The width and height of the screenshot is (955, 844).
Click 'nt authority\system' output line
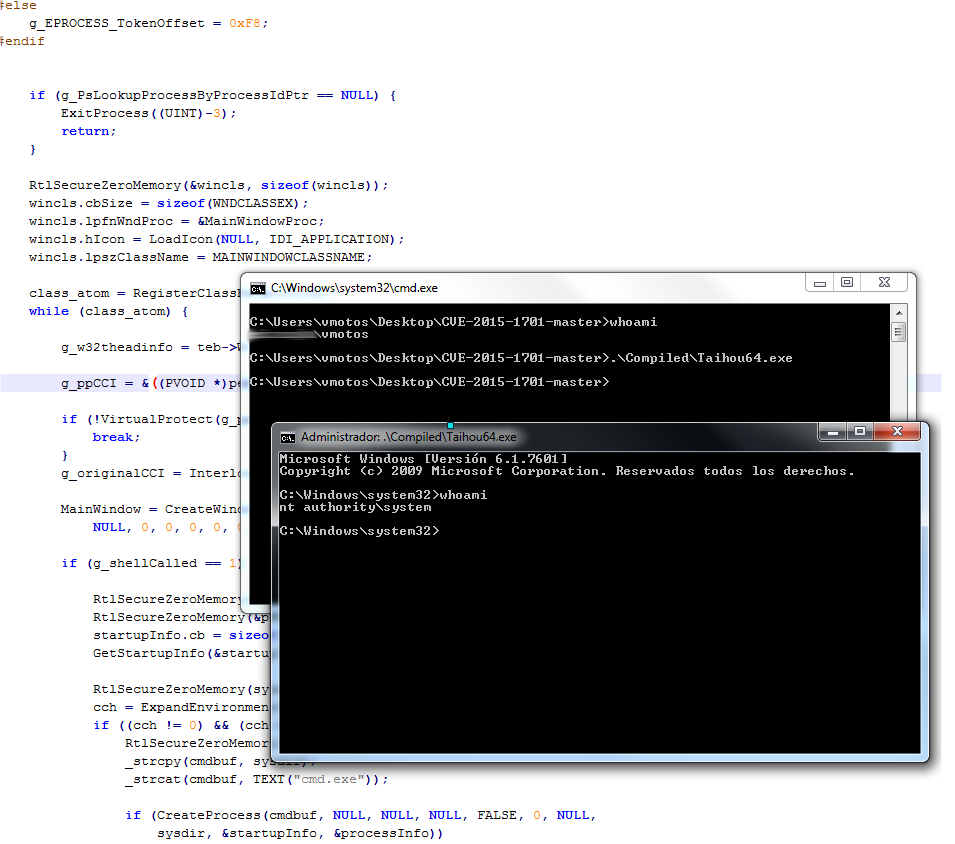pos(355,507)
